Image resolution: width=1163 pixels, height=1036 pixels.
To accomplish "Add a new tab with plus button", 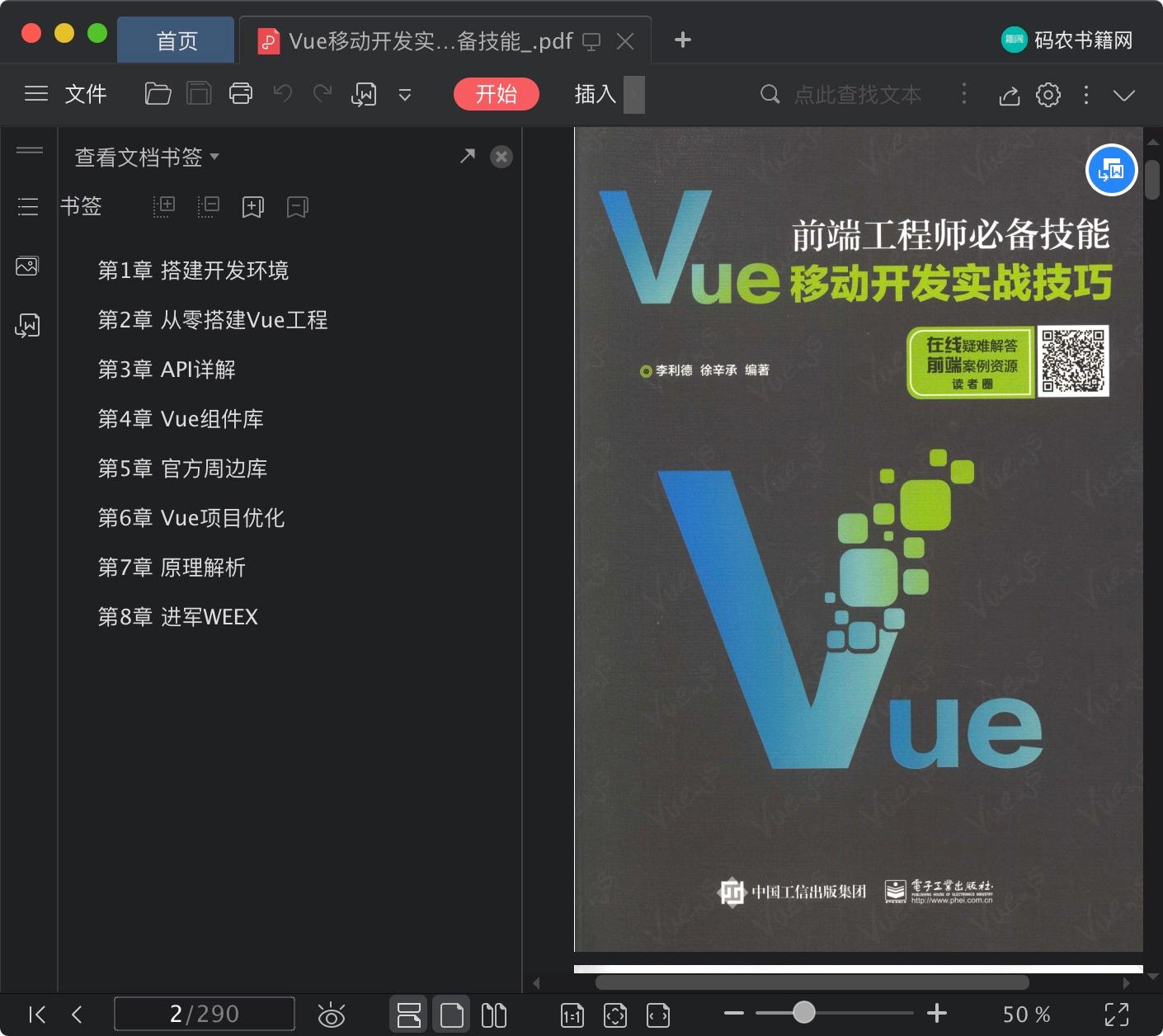I will [683, 40].
